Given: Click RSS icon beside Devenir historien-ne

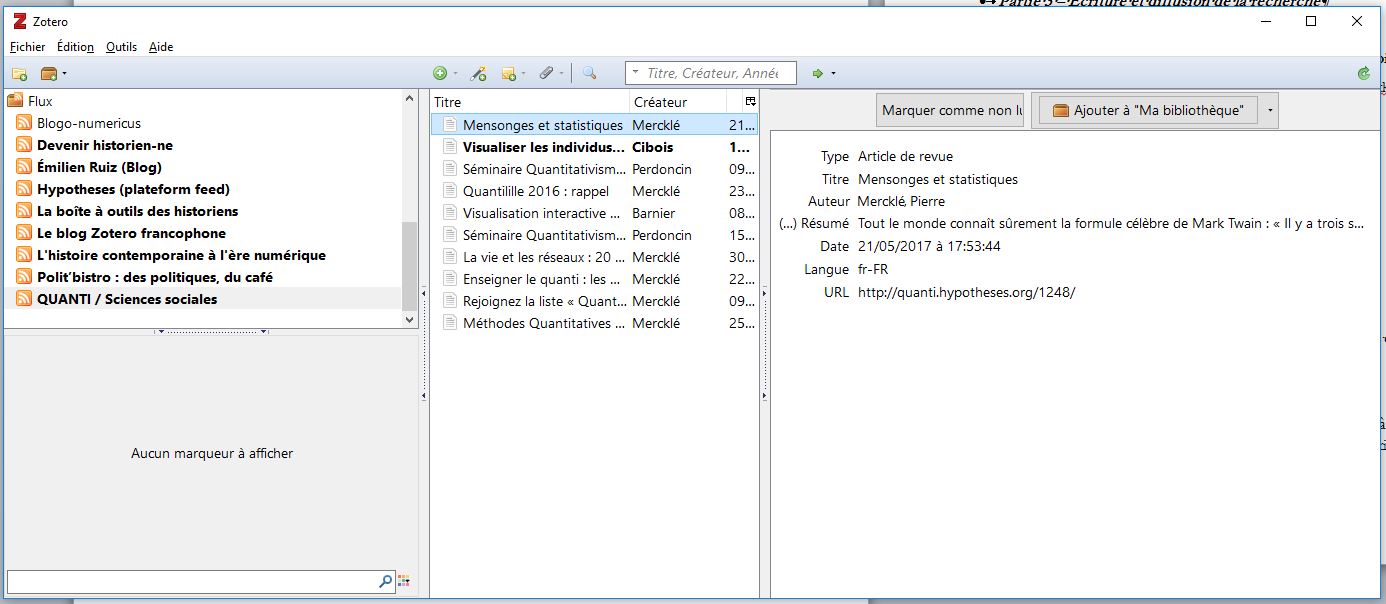Looking at the screenshot, I should [24, 145].
